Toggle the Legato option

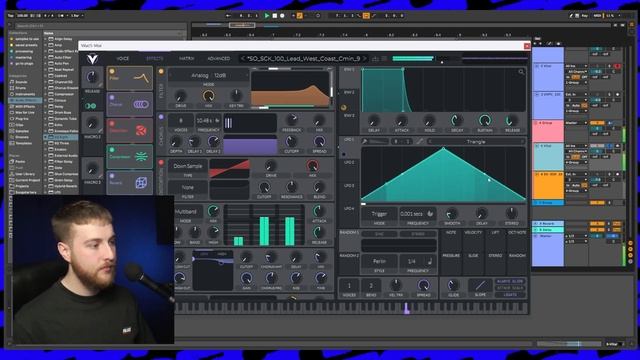point(510,294)
